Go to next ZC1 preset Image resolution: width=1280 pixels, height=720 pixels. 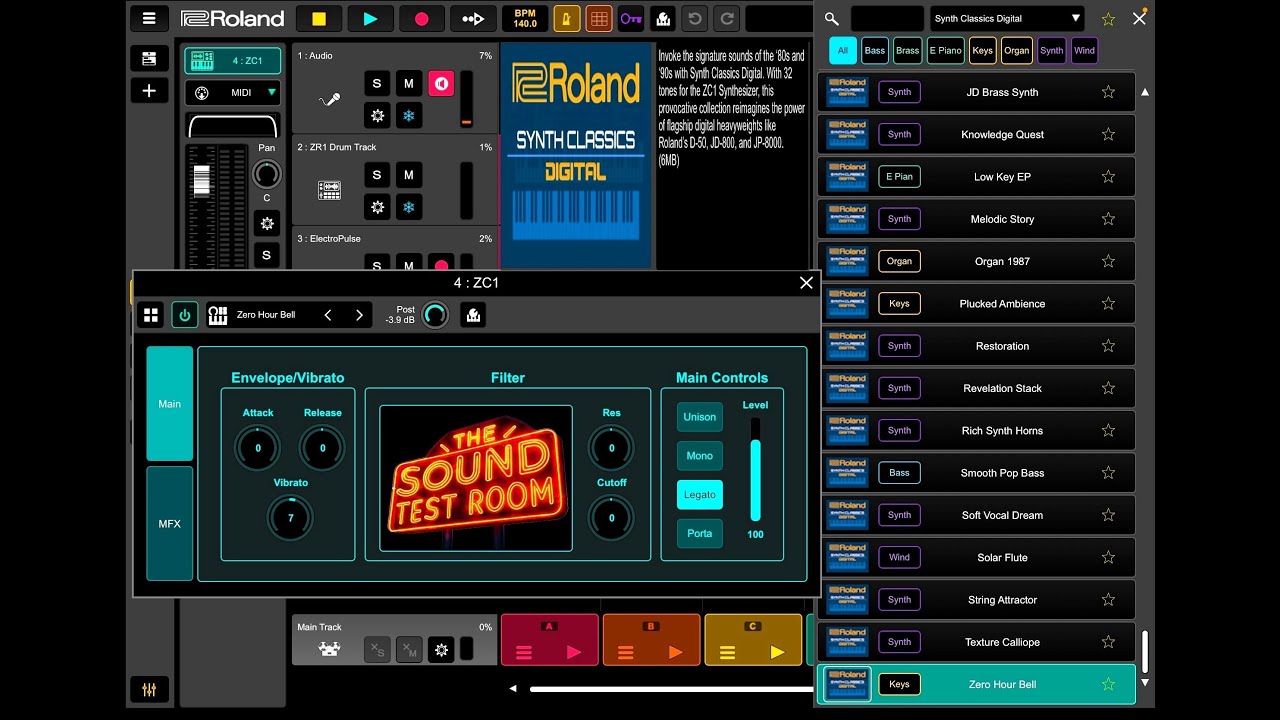[x=359, y=315]
